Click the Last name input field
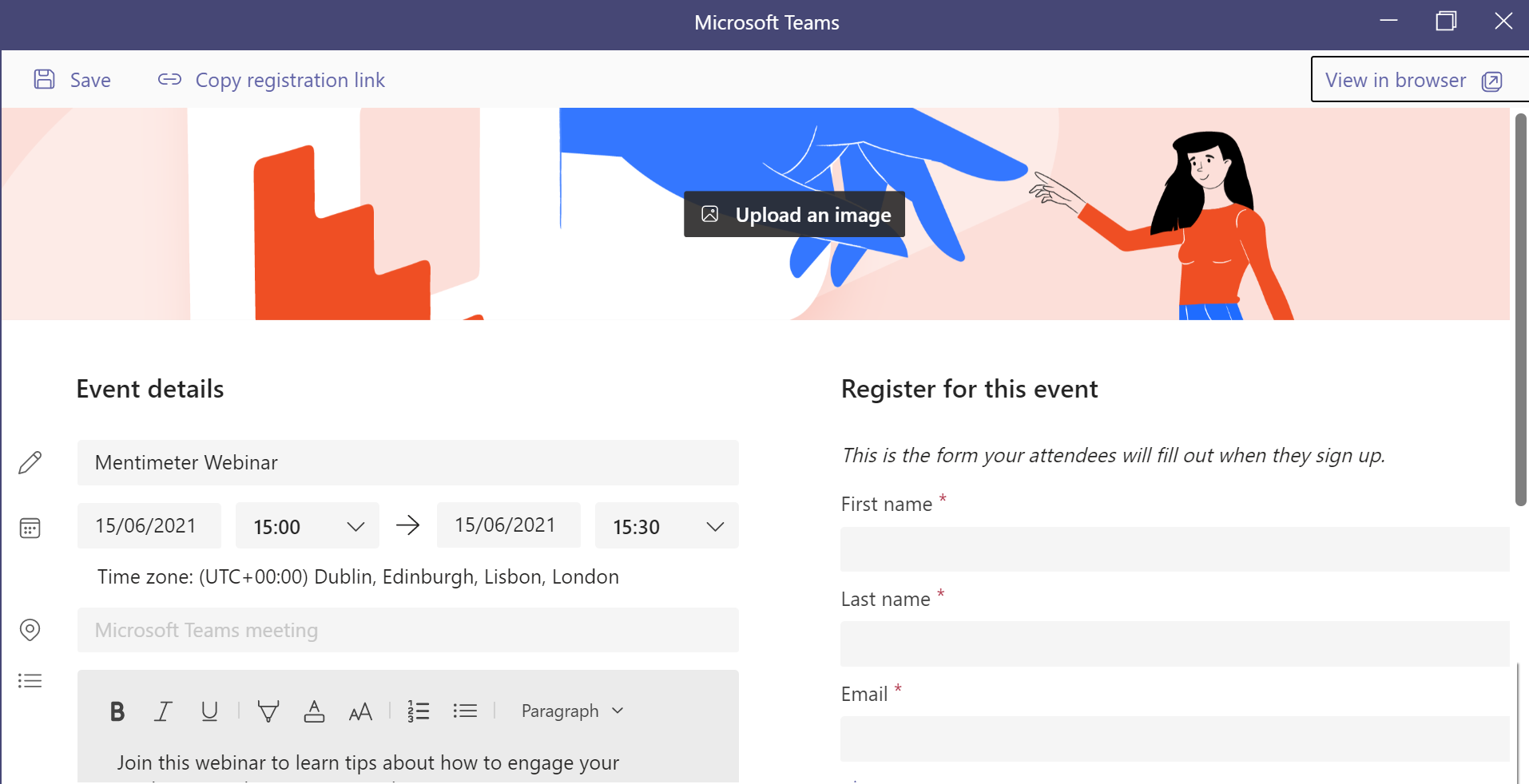 [x=1175, y=643]
